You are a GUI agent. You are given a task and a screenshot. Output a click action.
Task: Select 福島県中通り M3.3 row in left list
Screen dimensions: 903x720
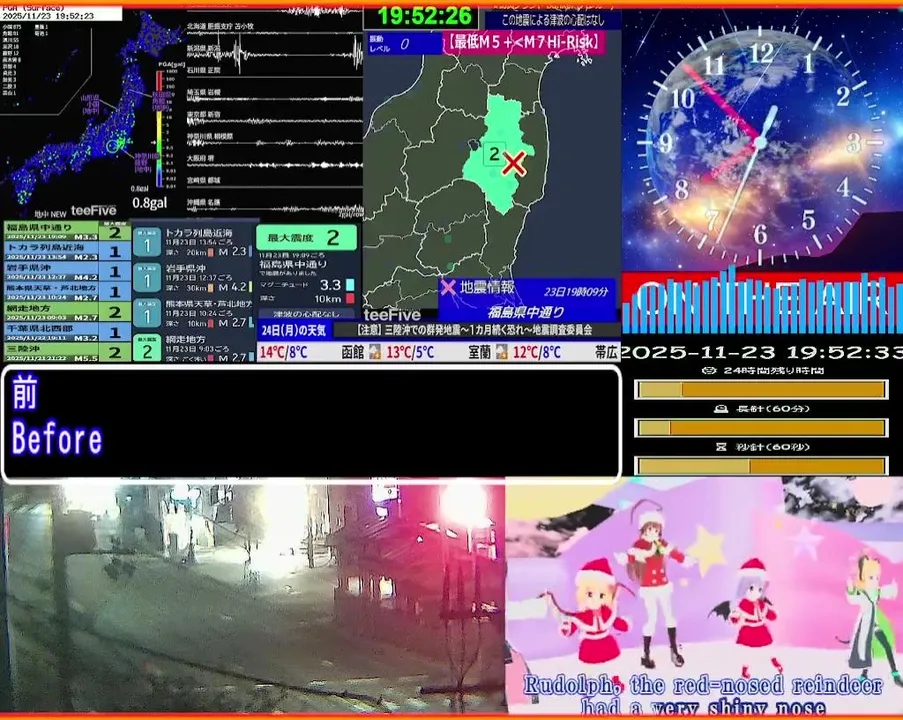coord(67,231)
